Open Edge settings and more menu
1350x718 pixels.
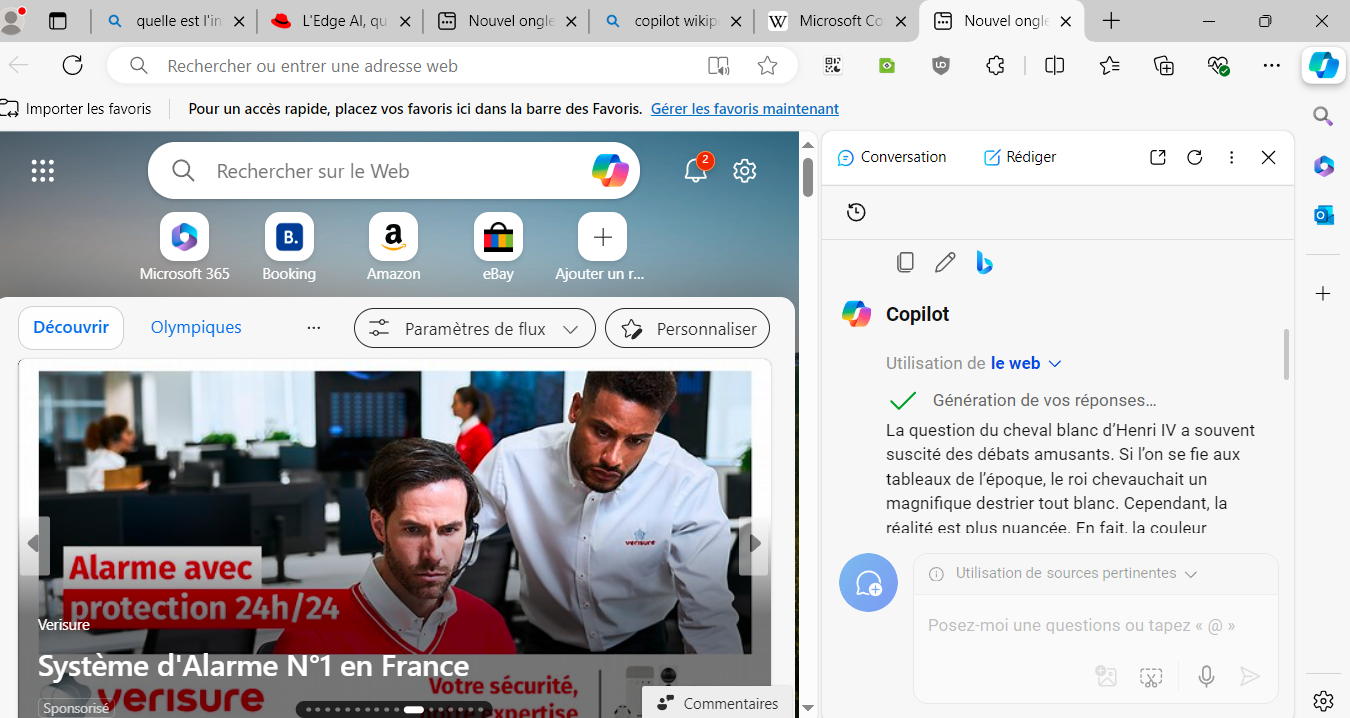click(1271, 66)
